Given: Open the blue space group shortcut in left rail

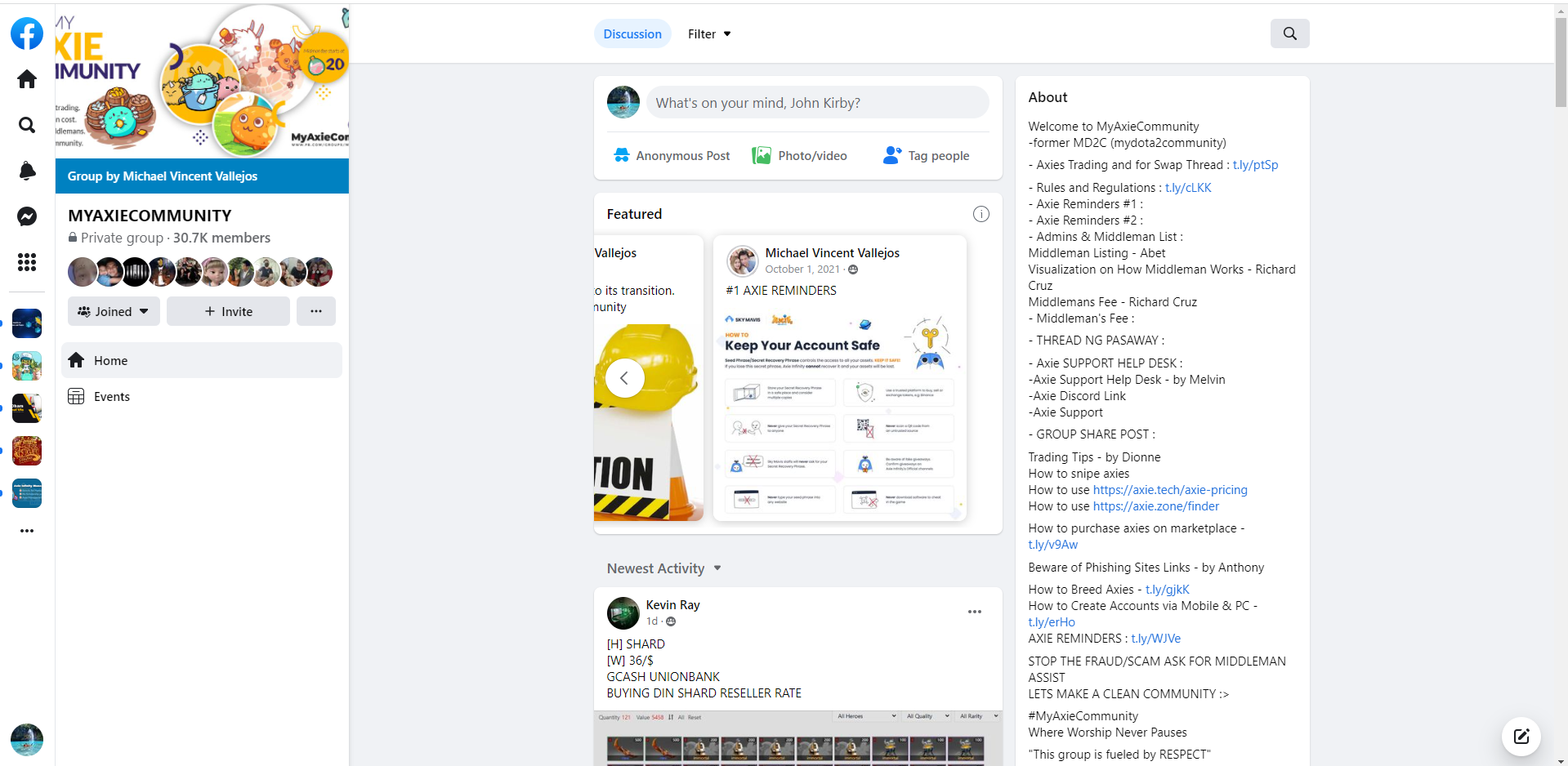Looking at the screenshot, I should point(27,323).
